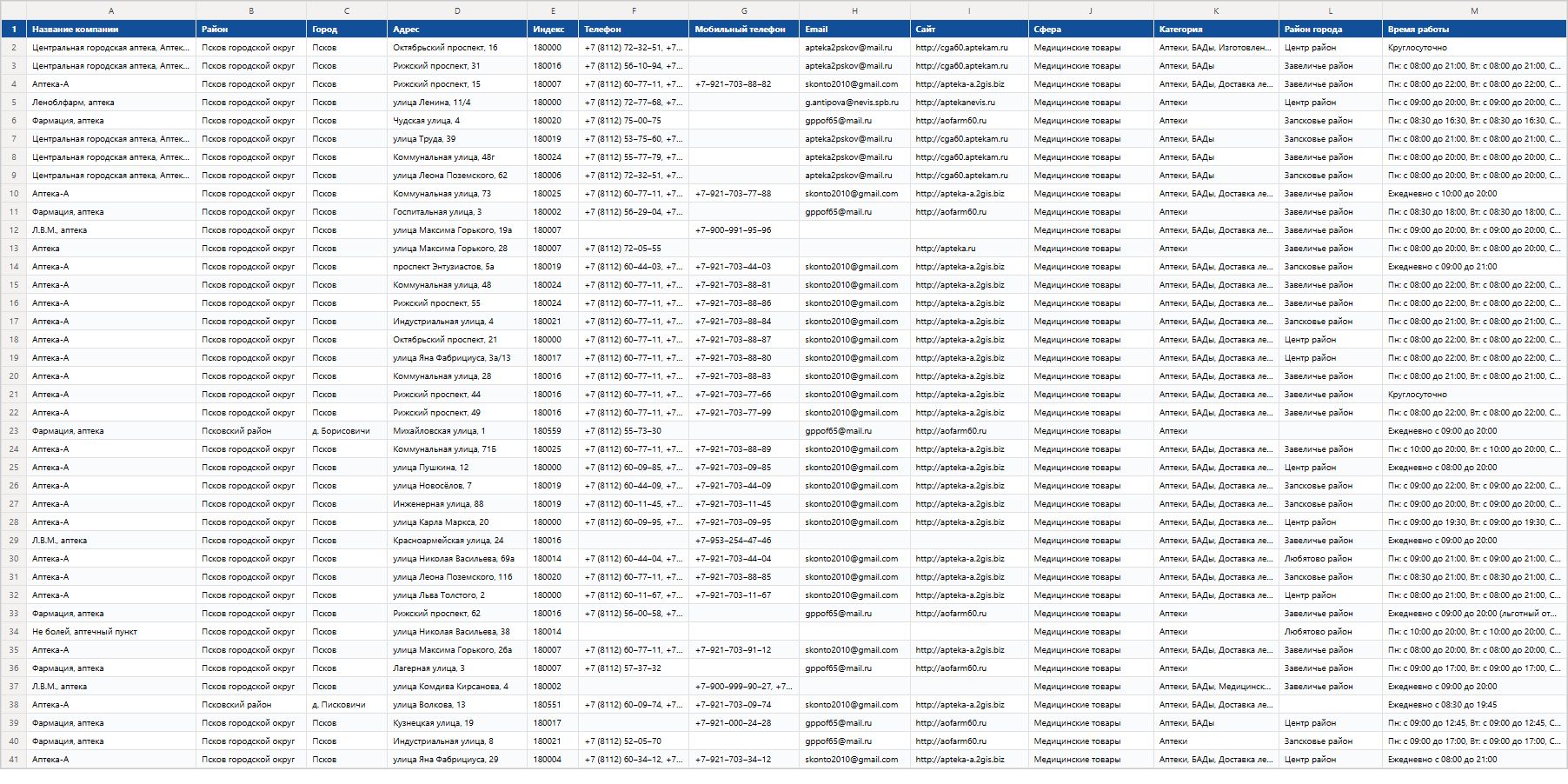Click the 'Кузнецкая улица, 19' address cell
The image size is (1568, 784).
point(457,722)
